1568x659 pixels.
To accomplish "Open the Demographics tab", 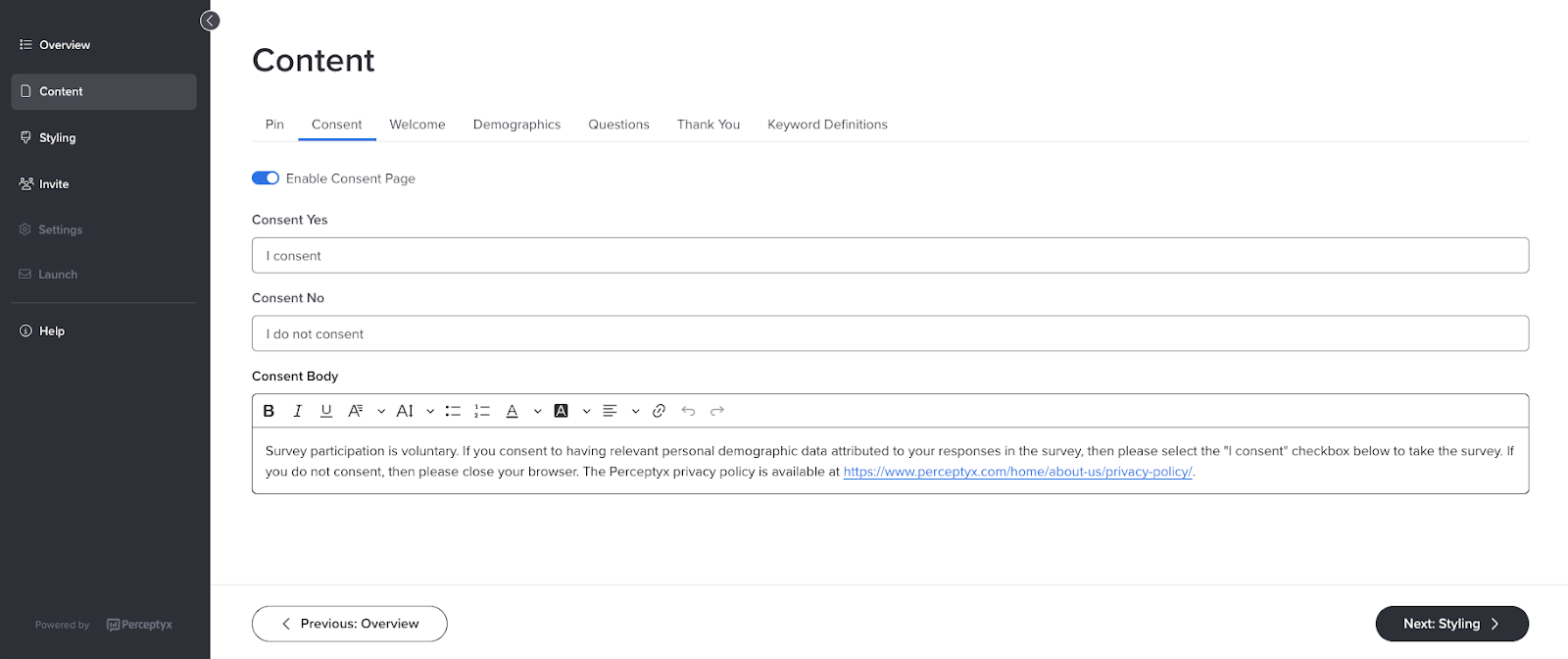I will (x=516, y=125).
